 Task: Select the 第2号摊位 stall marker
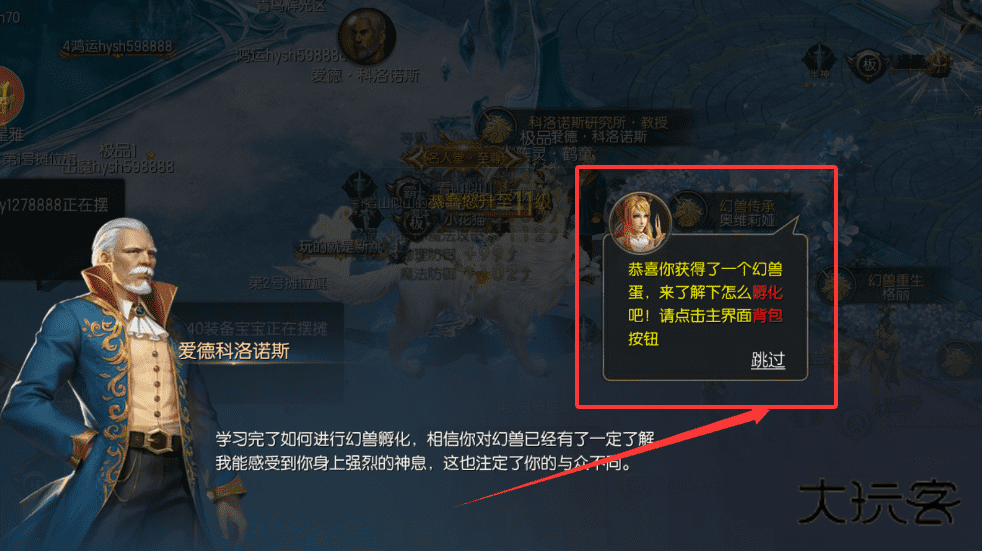pos(287,283)
